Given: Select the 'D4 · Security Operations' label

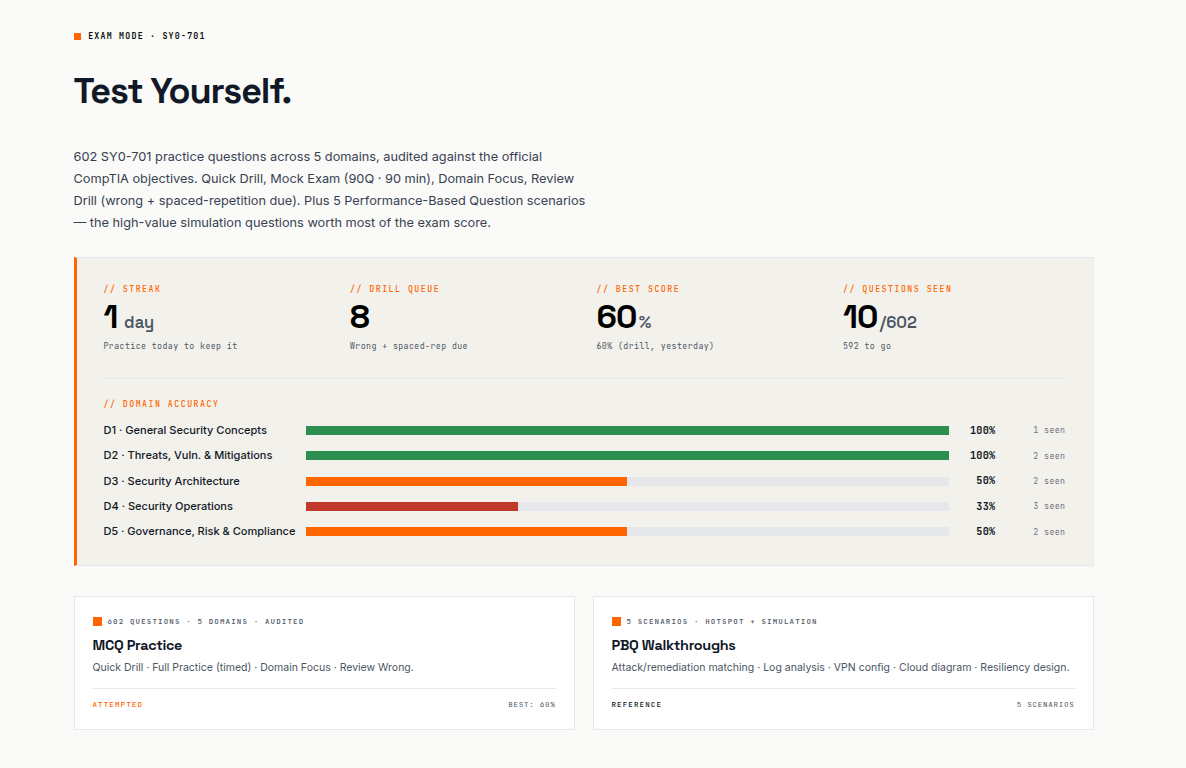Looking at the screenshot, I should [168, 506].
